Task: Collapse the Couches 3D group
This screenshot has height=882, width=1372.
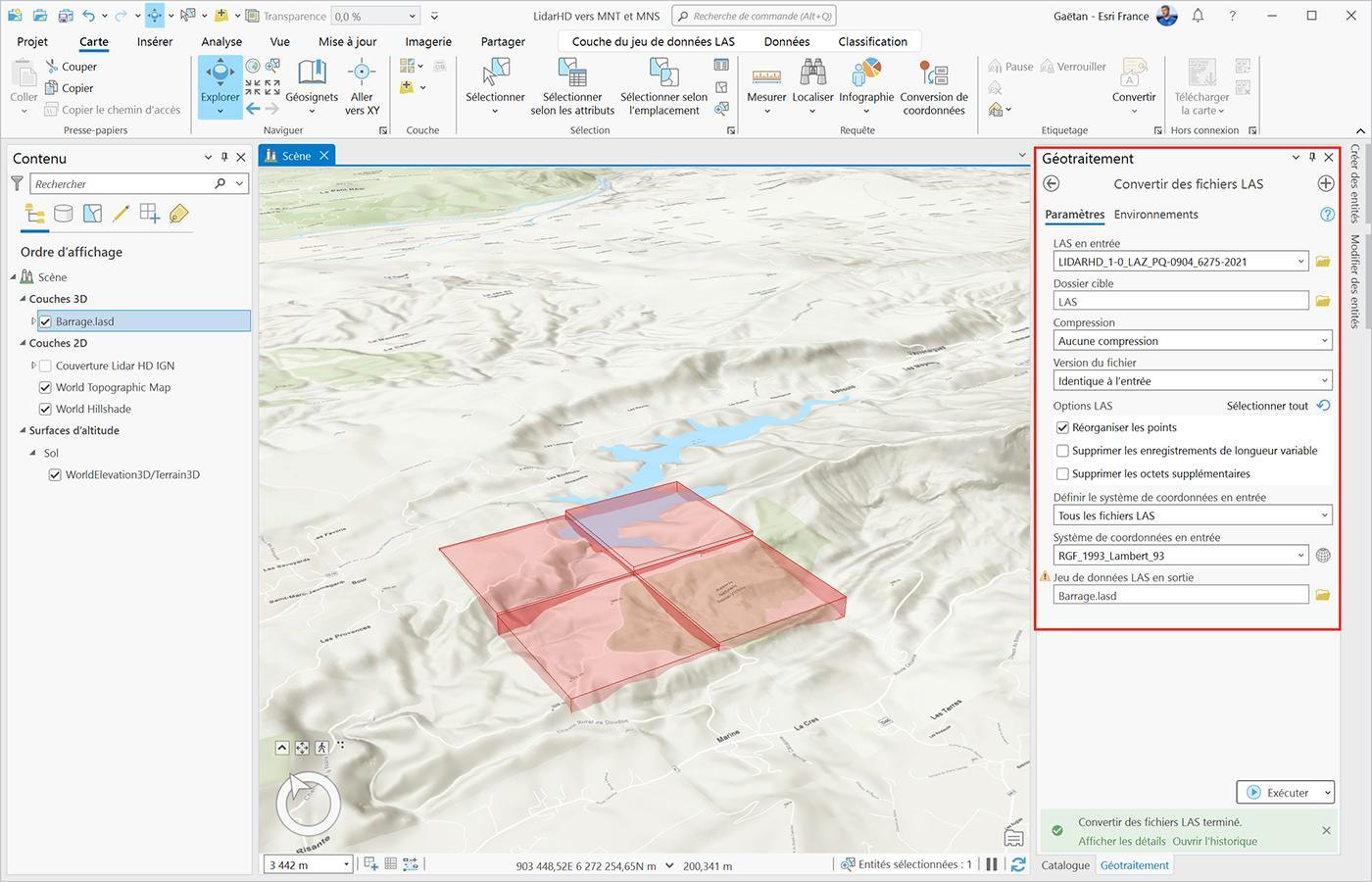Action: 24,299
